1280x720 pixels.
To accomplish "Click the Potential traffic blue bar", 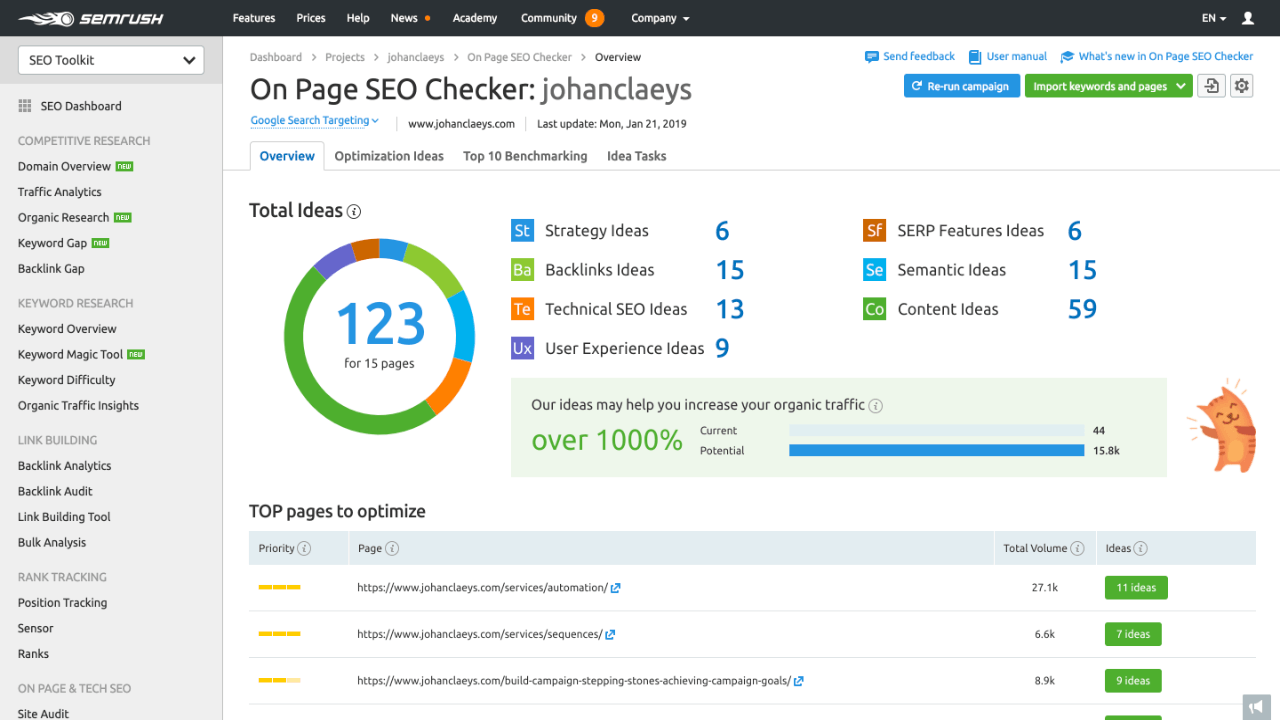I will [x=936, y=451].
